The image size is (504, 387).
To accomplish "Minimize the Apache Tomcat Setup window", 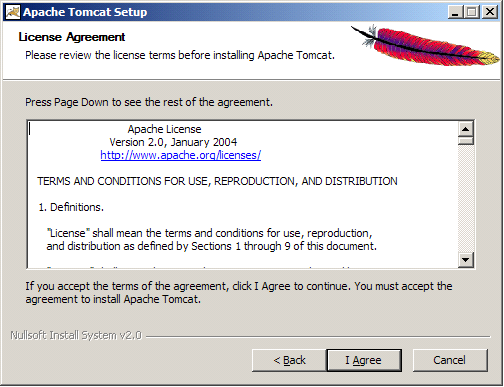I will pyautogui.click(x=455, y=12).
